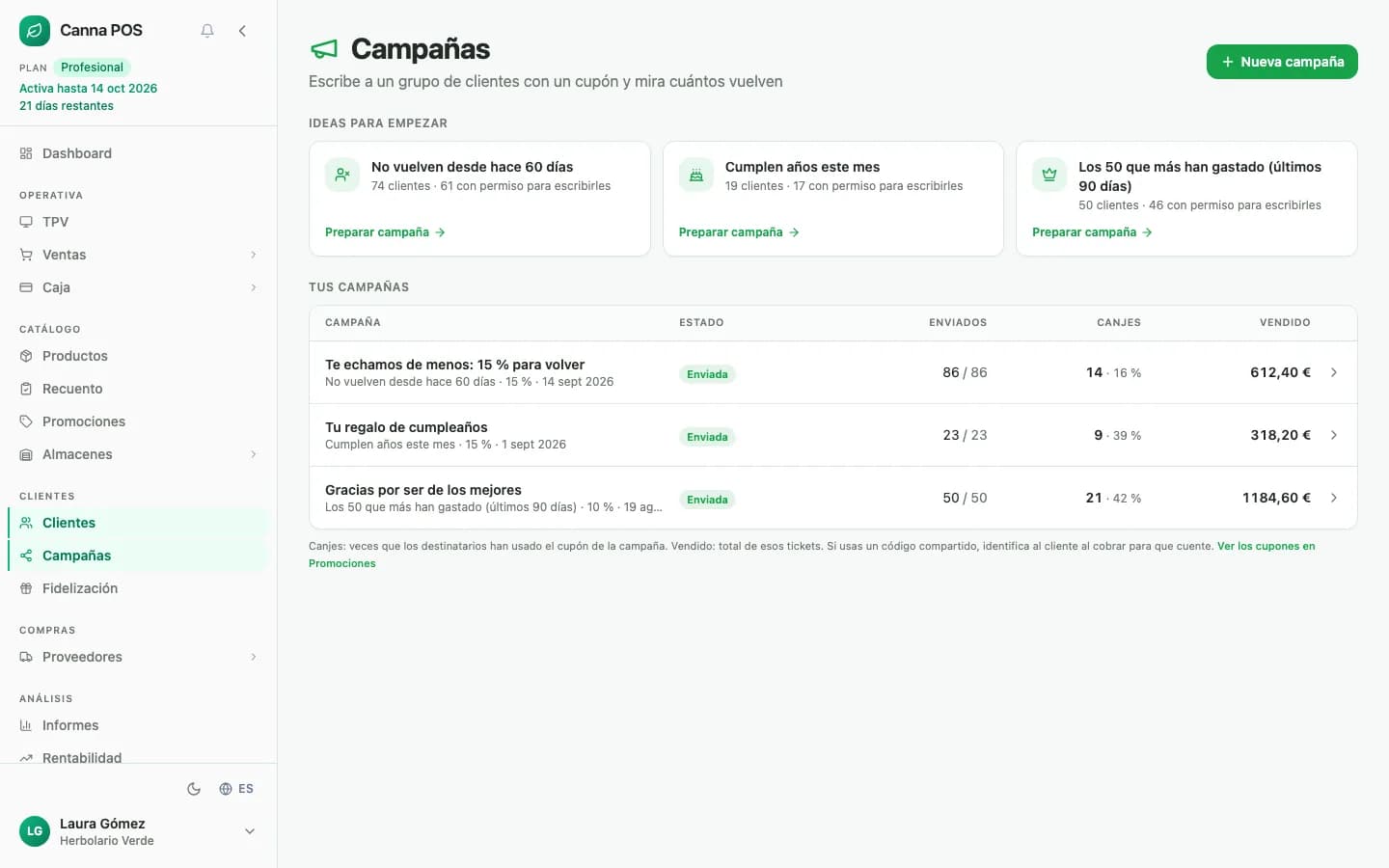The width and height of the screenshot is (1389, 868).
Task: Toggle dark mode with the moon icon
Action: 194,789
